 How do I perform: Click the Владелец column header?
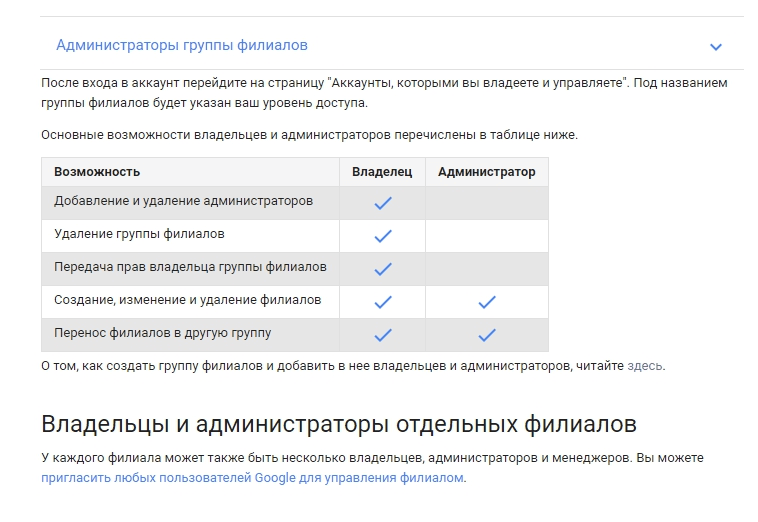tap(382, 172)
